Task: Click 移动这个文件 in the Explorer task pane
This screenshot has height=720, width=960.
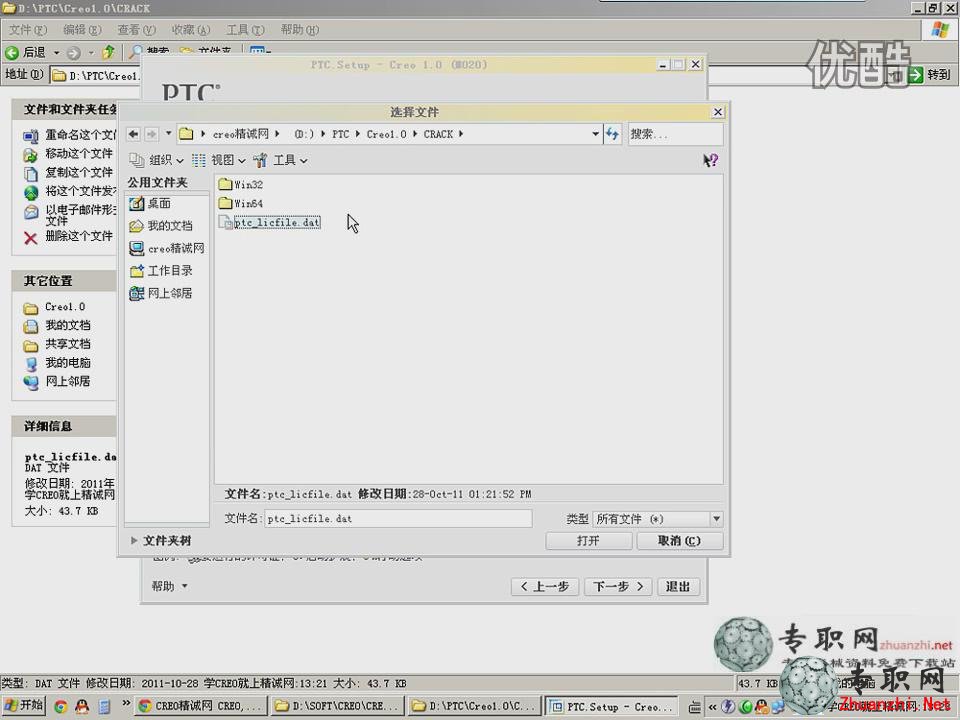Action: (69, 154)
